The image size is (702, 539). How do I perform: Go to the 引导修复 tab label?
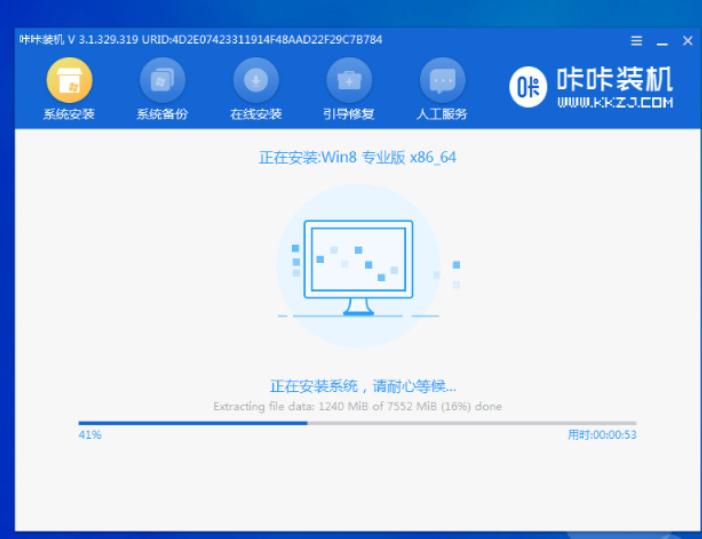[x=350, y=114]
